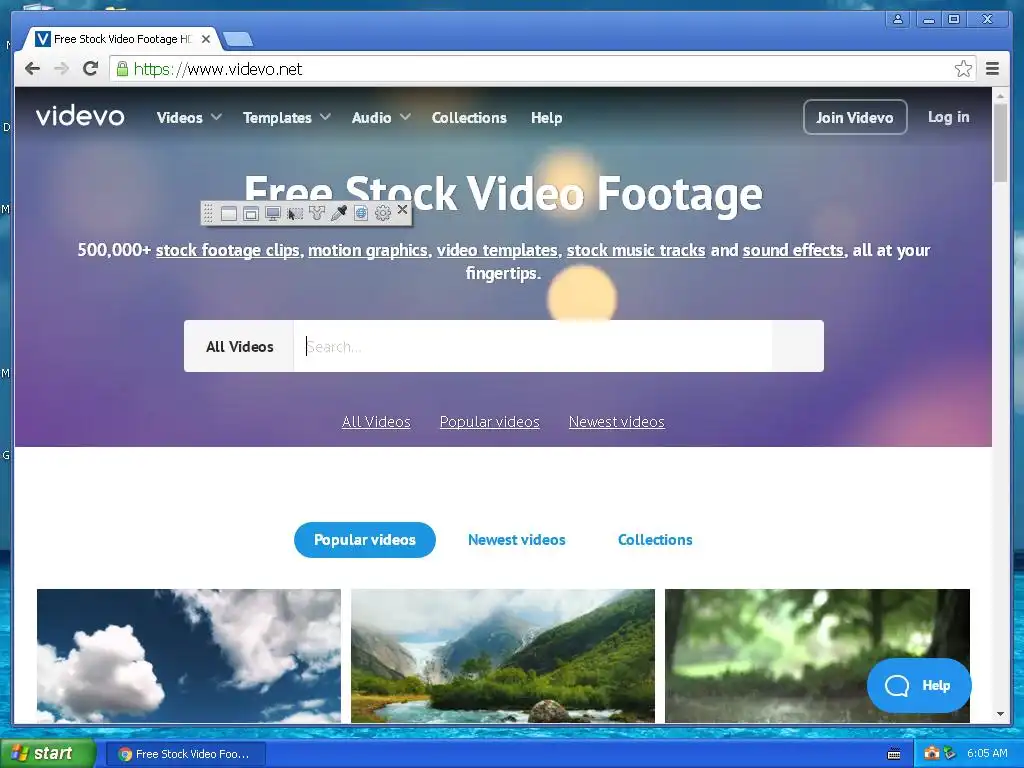Click the scrollbar up arrow
Viewport: 1024px width, 768px height.
pyautogui.click(x=1000, y=96)
